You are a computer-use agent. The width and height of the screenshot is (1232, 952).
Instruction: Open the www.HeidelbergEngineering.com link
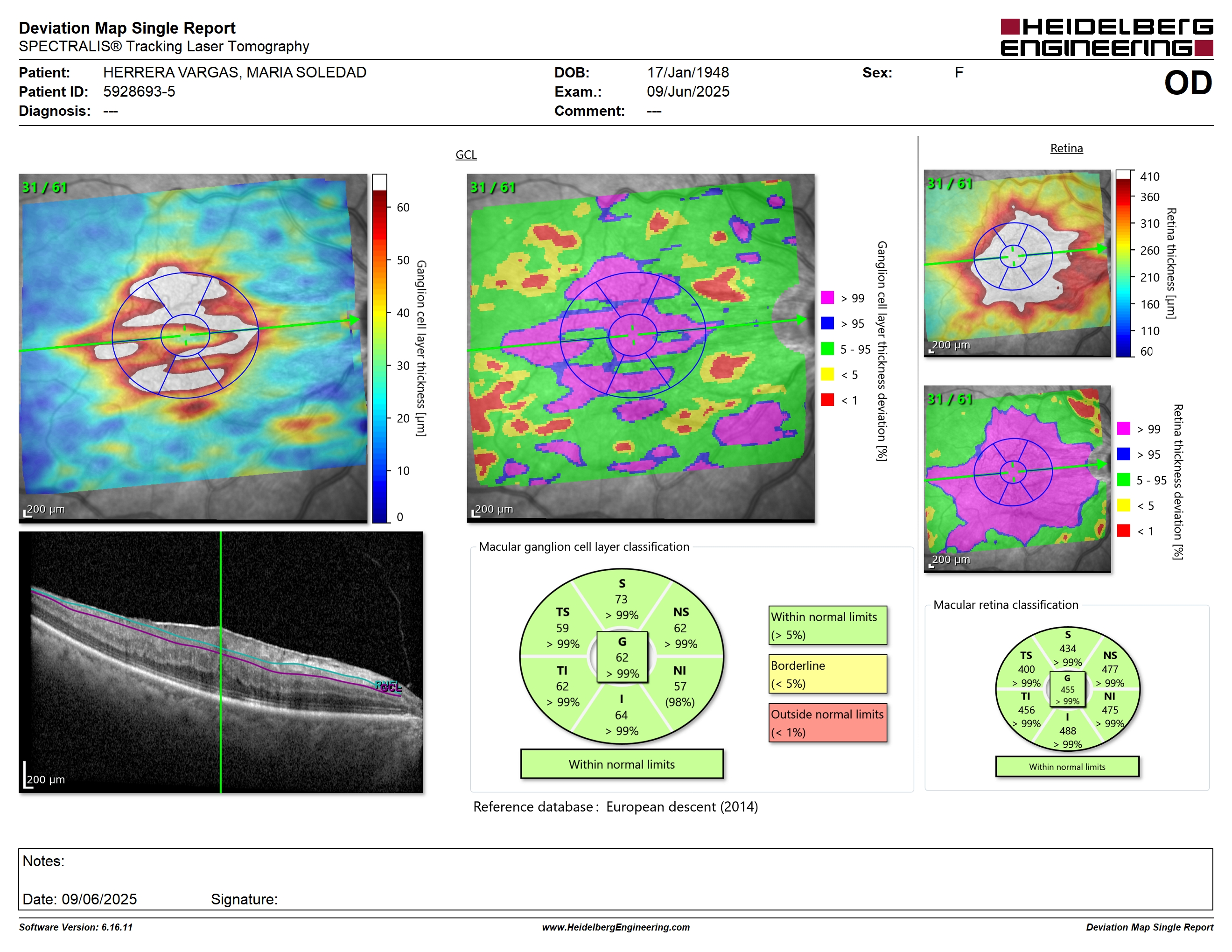click(616, 927)
